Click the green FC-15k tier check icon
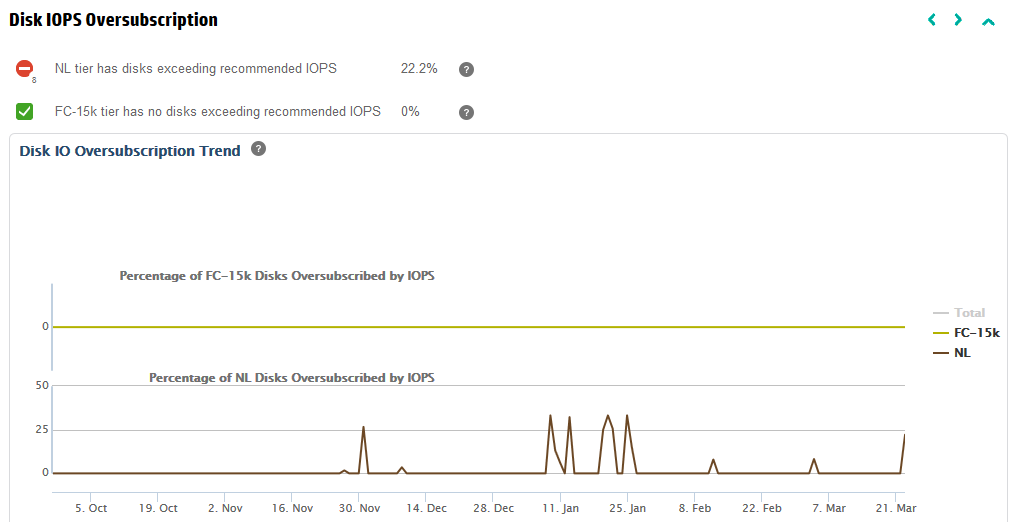The height and width of the screenshot is (522, 1009). (24, 112)
